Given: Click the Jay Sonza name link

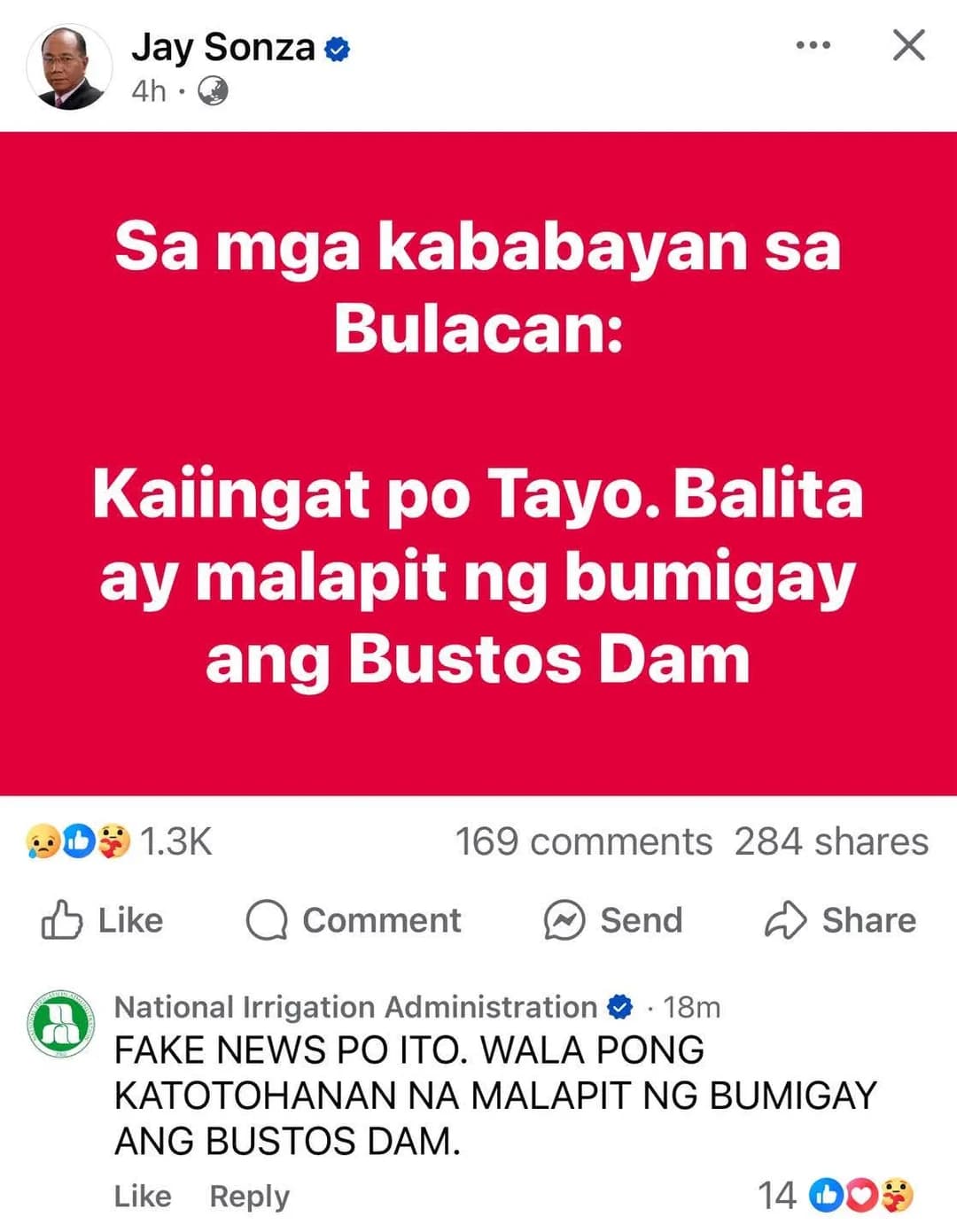Looking at the screenshot, I should coord(223,47).
